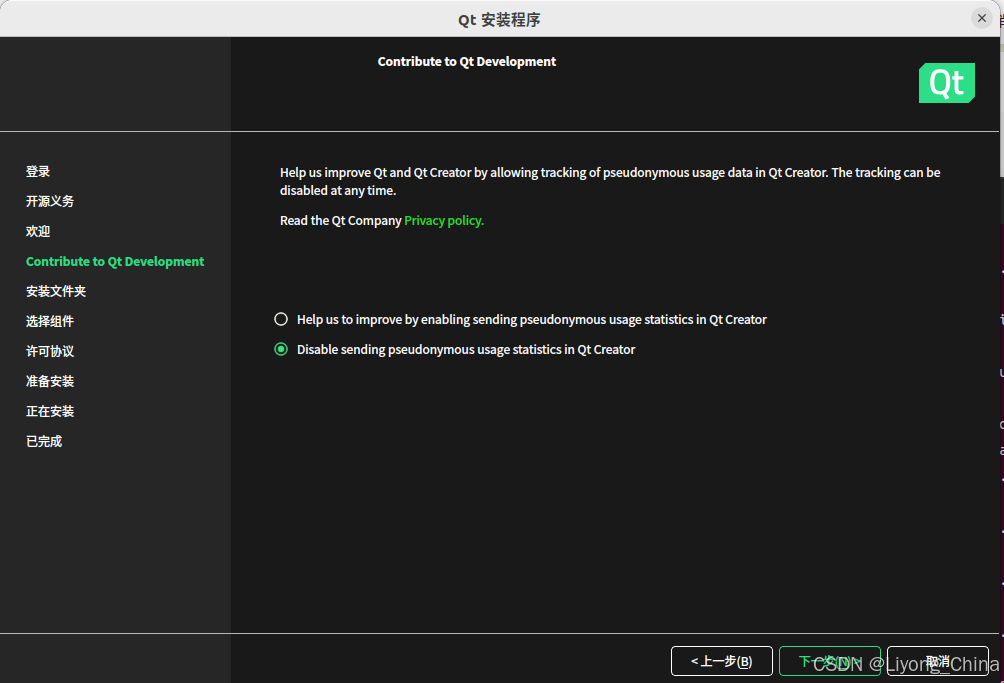Select the 许可协议 step in the sidebar
Screen dimensions: 1004x683
tap(50, 351)
